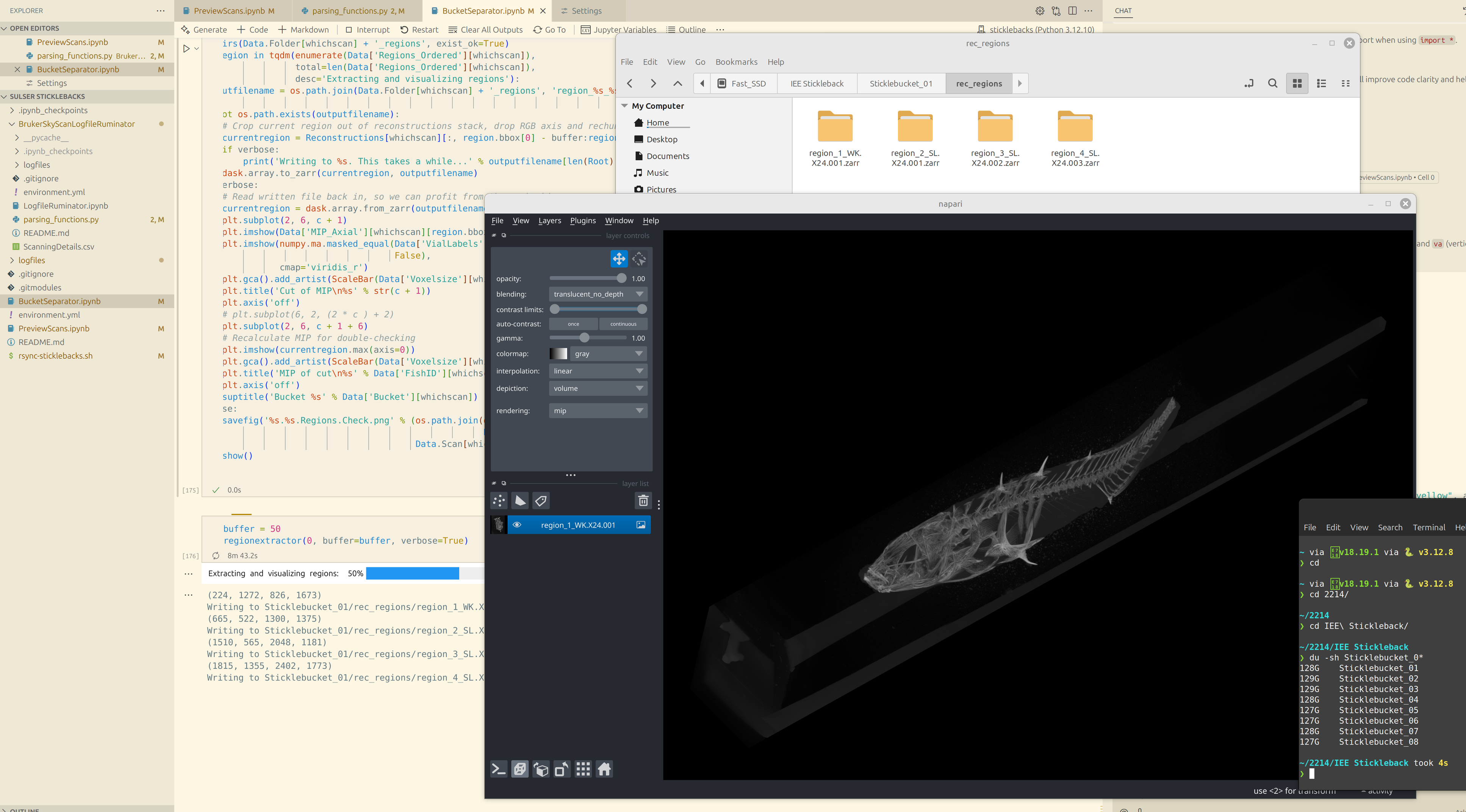This screenshot has width=1466, height=812.
Task: Click + Markdown button in notebook toolbar
Action: point(304,30)
